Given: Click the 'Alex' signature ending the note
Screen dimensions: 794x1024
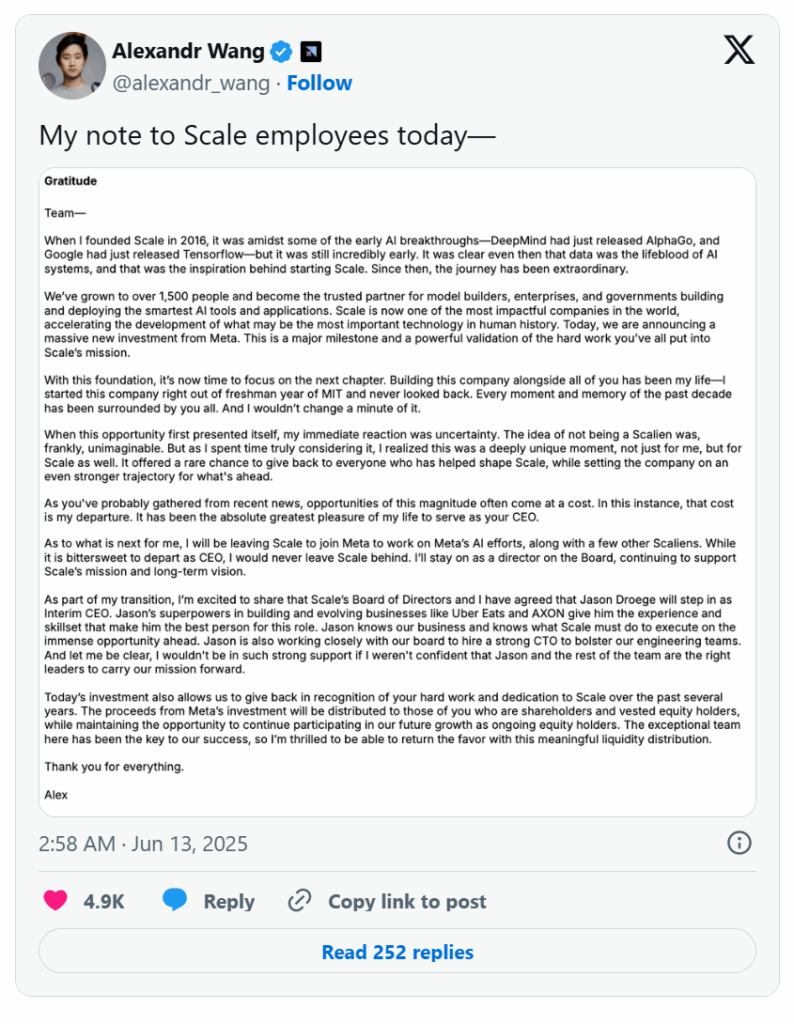Looking at the screenshot, I should 56,795.
